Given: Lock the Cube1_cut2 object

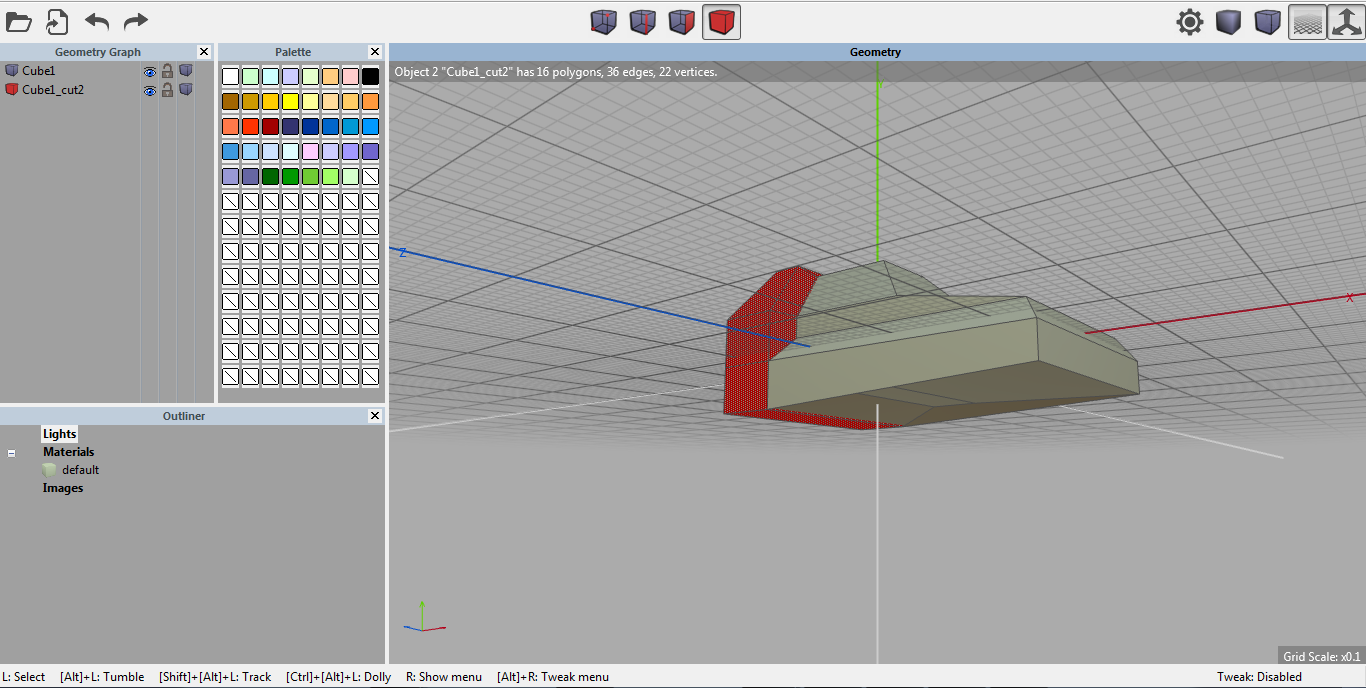Looking at the screenshot, I should (x=168, y=90).
